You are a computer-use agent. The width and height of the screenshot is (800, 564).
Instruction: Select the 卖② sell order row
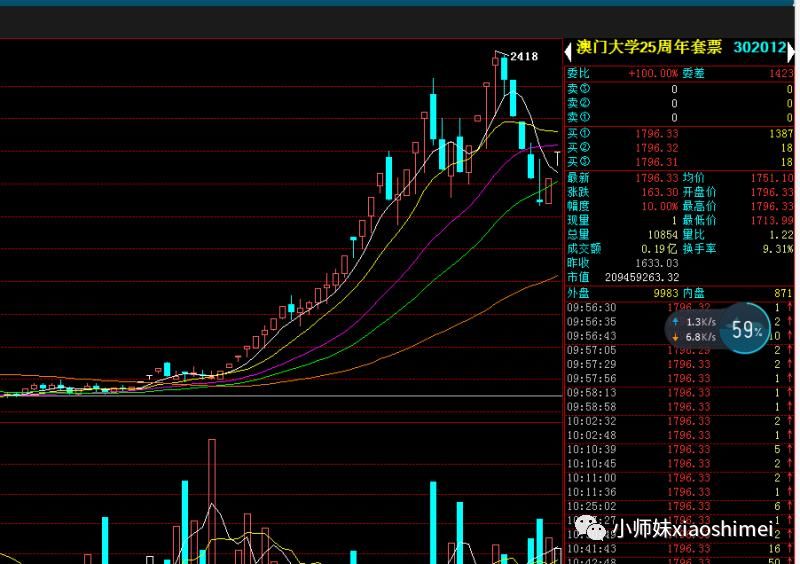point(680,103)
